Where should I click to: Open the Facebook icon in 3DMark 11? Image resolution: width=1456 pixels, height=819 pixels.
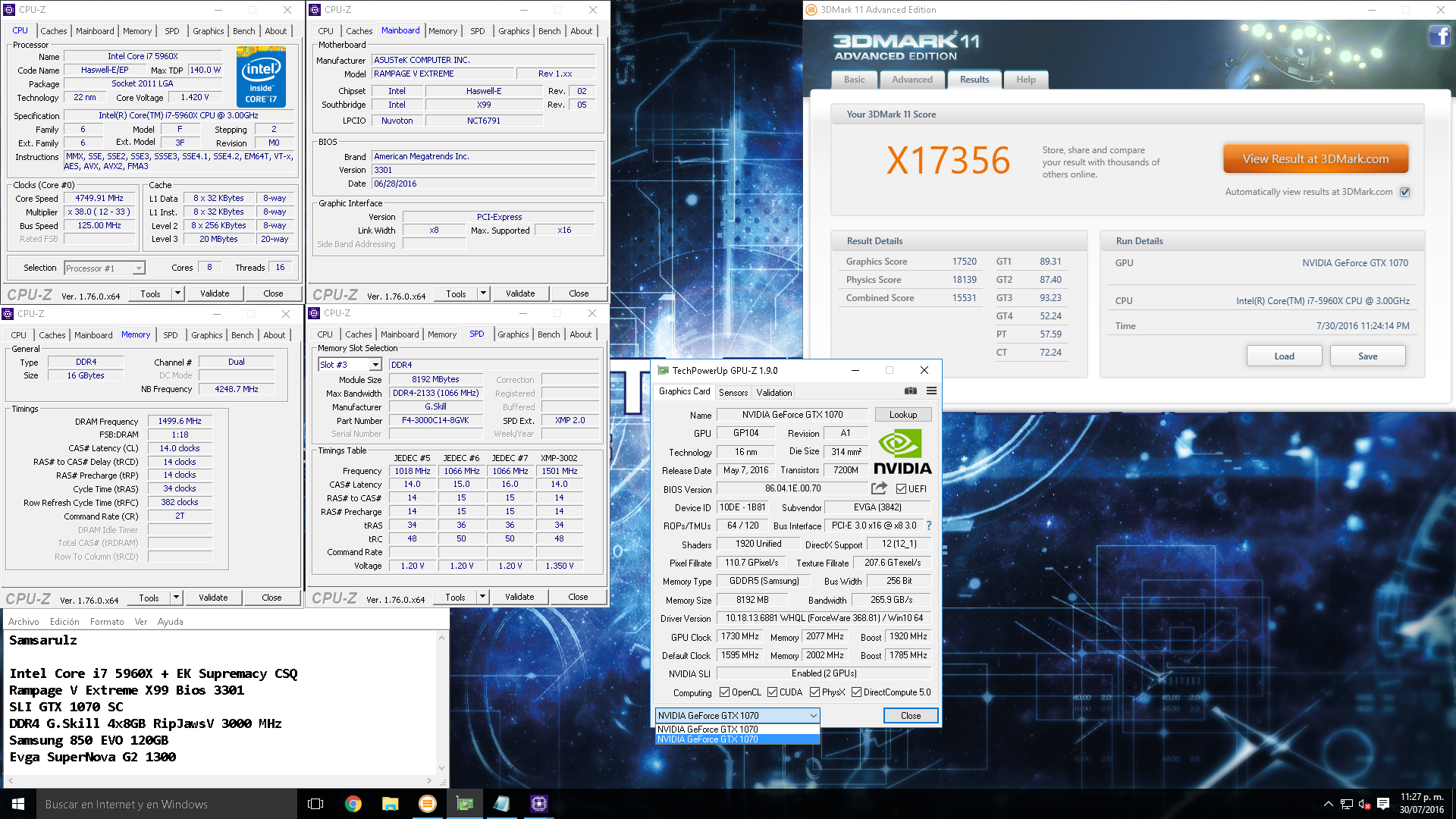pyautogui.click(x=1439, y=36)
